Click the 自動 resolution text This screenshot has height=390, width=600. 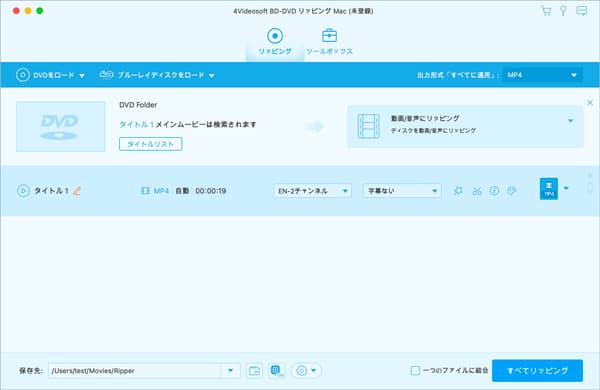pyautogui.click(x=182, y=191)
